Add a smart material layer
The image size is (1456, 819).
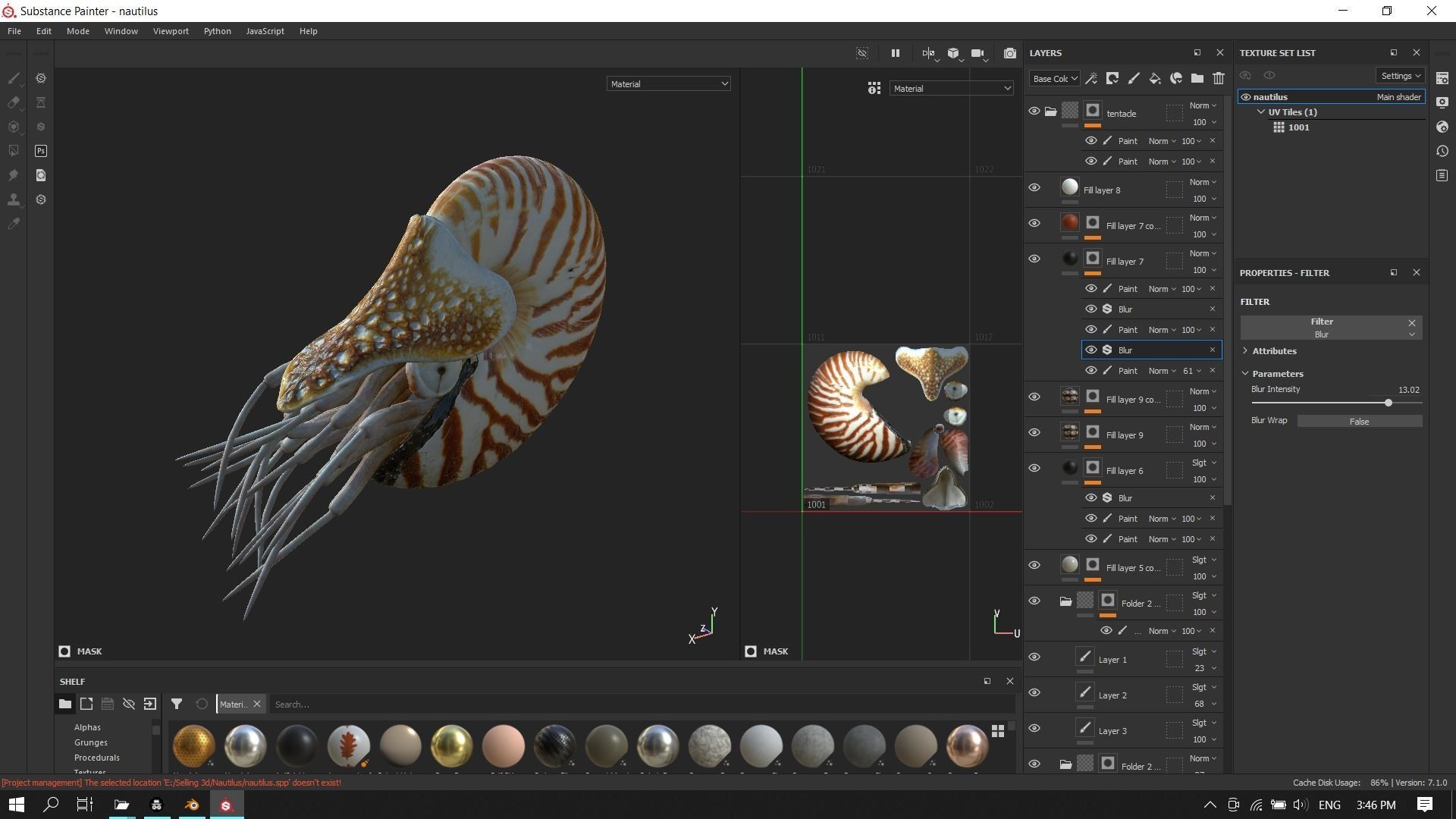[x=1176, y=78]
